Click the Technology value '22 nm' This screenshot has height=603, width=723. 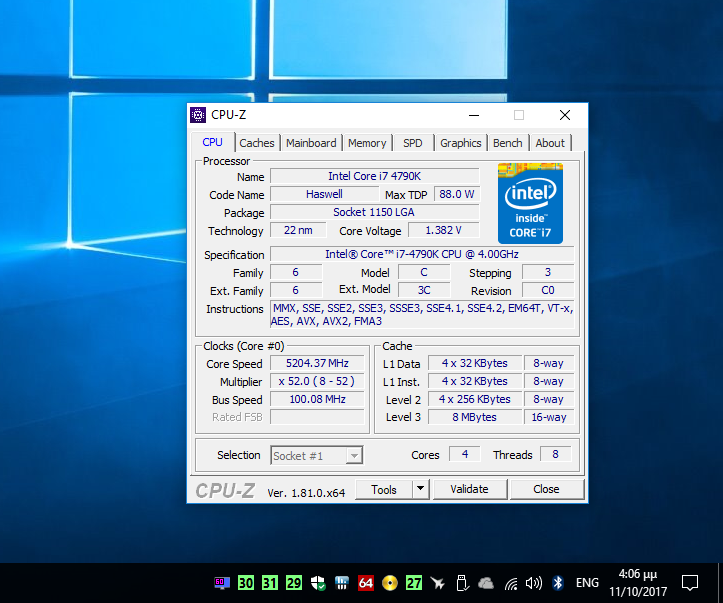pos(298,230)
